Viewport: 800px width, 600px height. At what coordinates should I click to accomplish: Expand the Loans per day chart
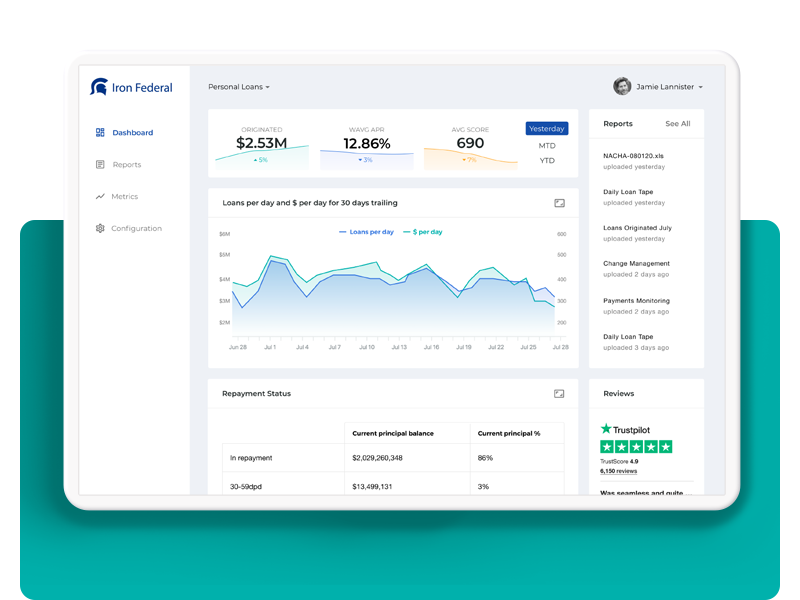coord(559,203)
